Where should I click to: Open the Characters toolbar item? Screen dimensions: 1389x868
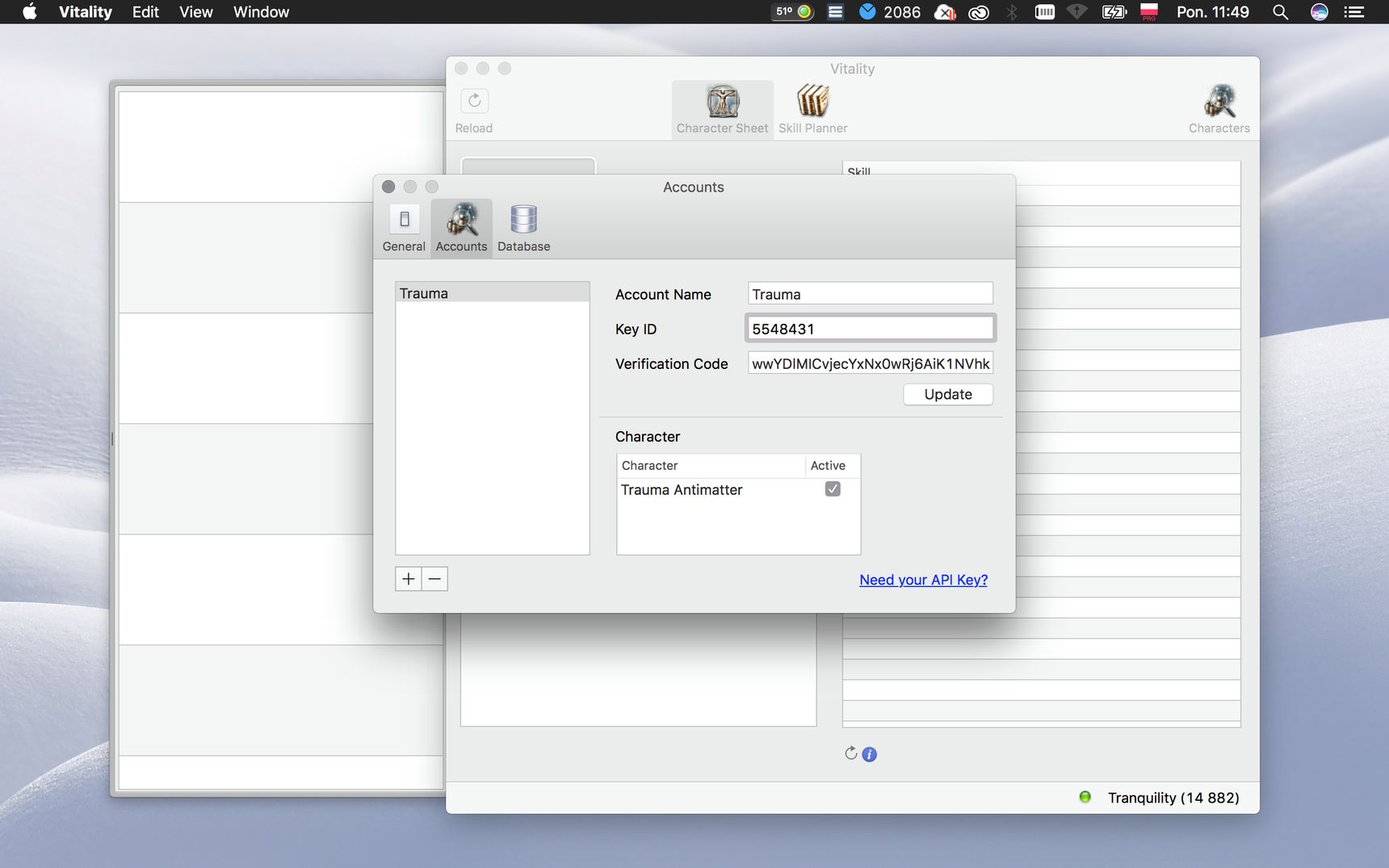pos(1219,110)
